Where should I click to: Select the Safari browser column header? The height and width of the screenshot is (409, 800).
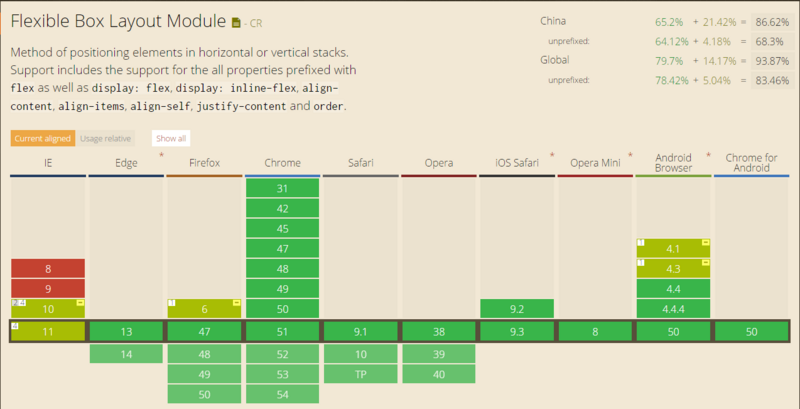pos(360,163)
